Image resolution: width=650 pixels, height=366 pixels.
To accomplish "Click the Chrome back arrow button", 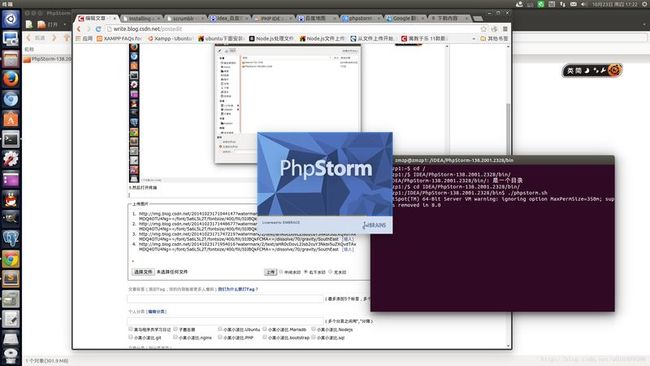I will click(79, 29).
